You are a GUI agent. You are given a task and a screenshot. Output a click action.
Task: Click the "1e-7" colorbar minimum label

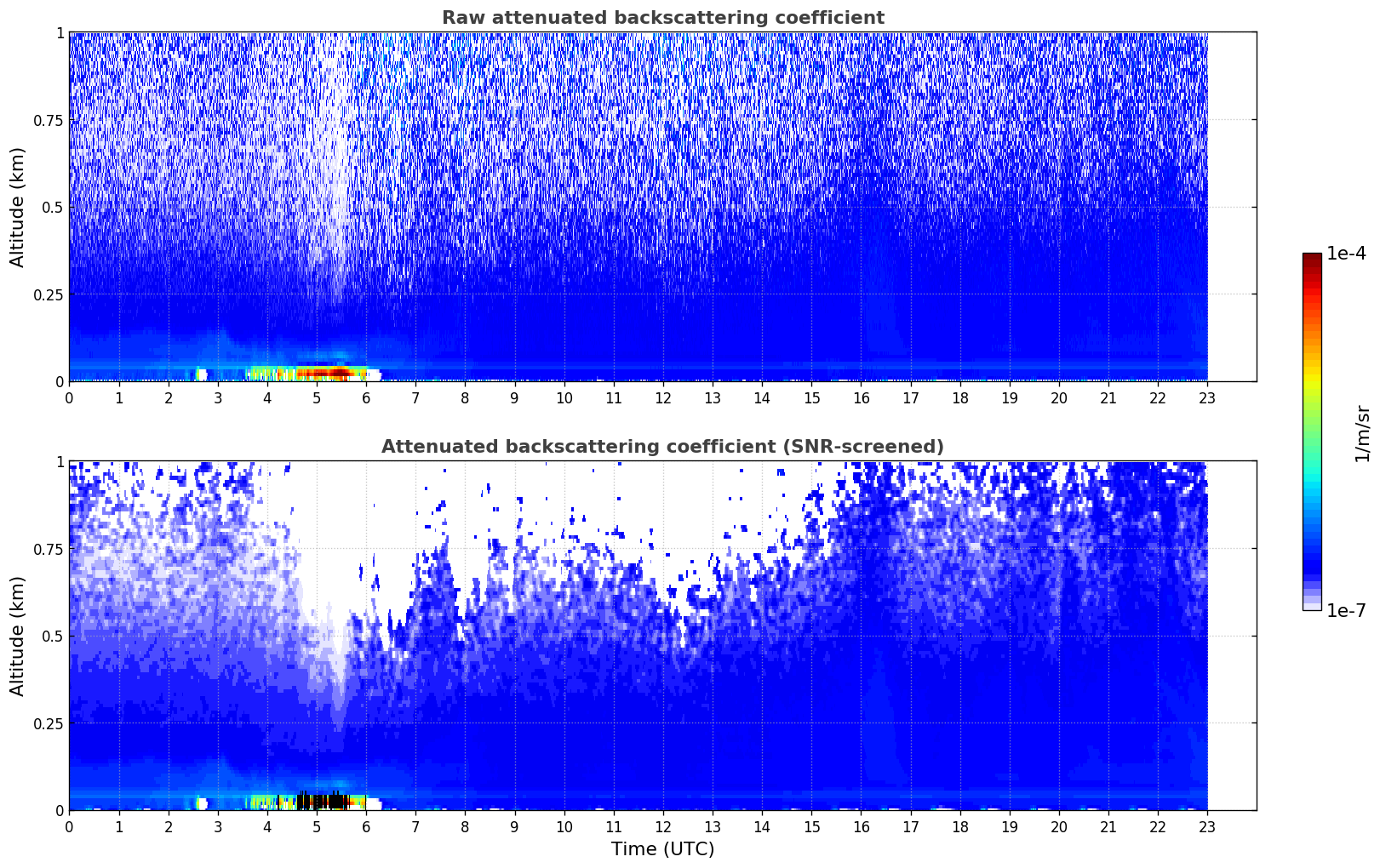click(x=1346, y=611)
